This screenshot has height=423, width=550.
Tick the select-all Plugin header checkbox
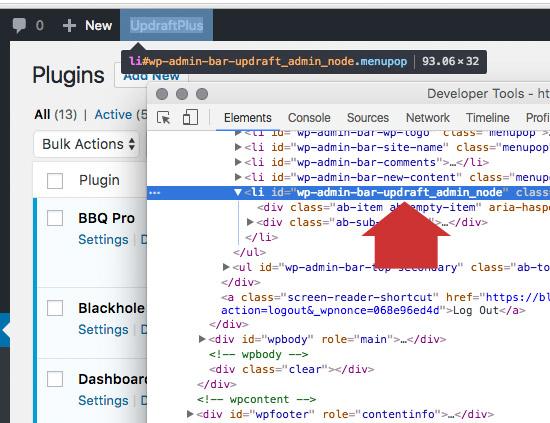coord(55,181)
